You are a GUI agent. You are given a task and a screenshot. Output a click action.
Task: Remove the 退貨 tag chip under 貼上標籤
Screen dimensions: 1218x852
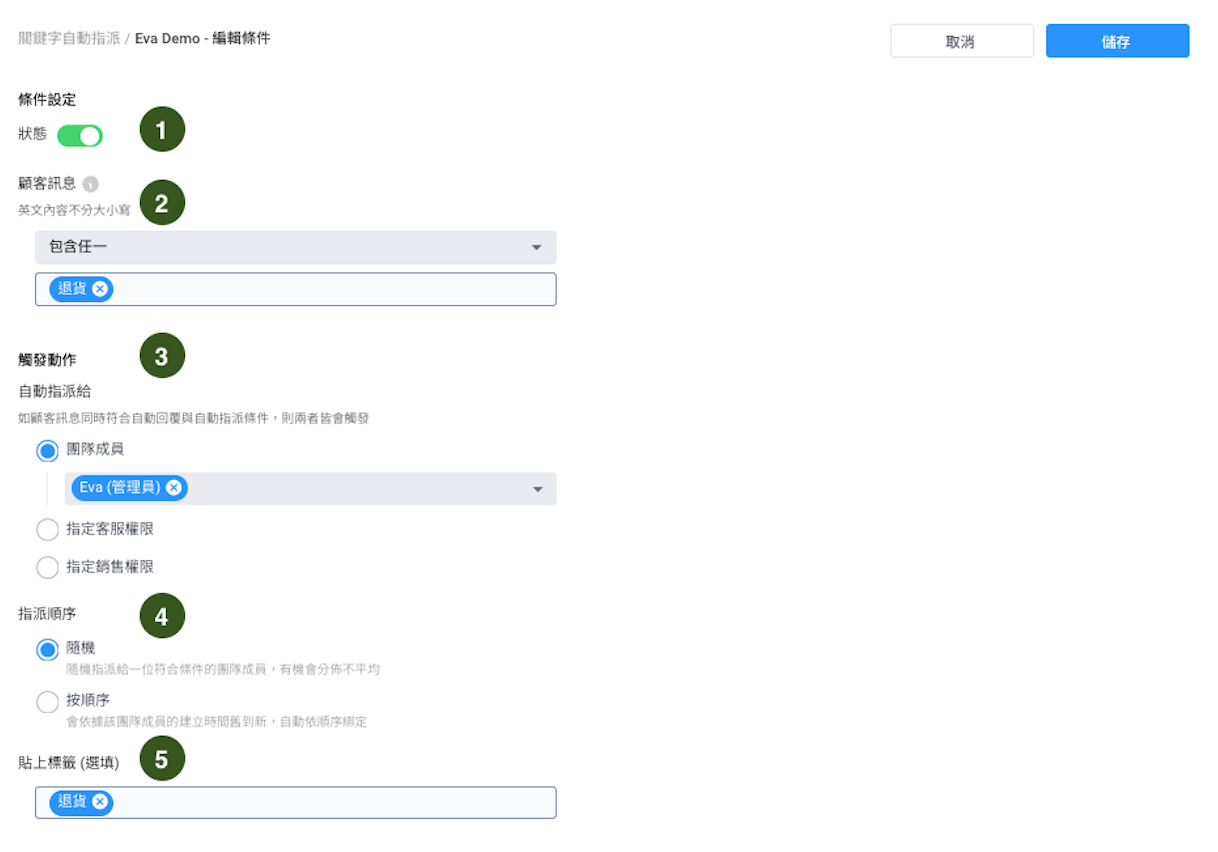point(100,802)
